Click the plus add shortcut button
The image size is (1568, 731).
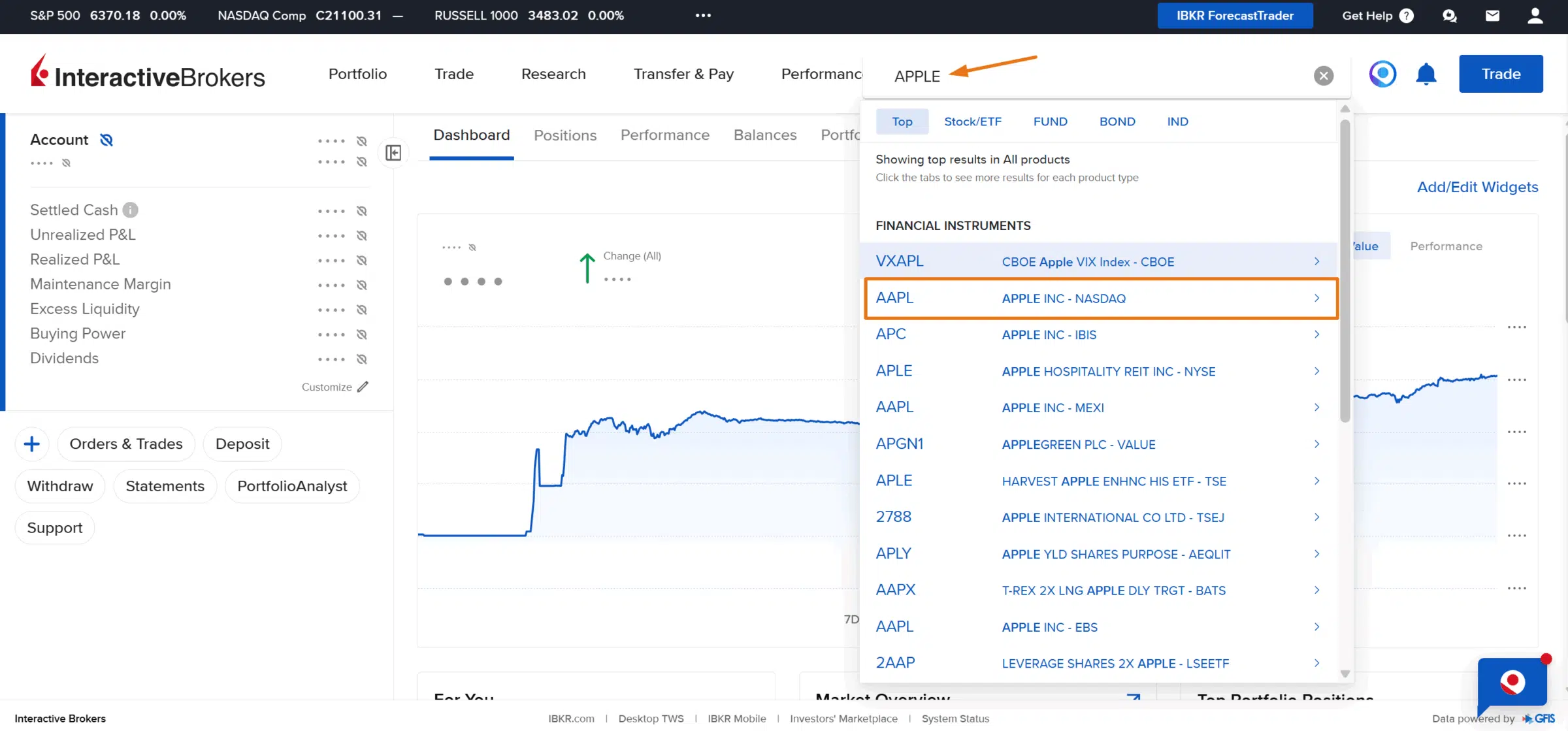(x=32, y=444)
